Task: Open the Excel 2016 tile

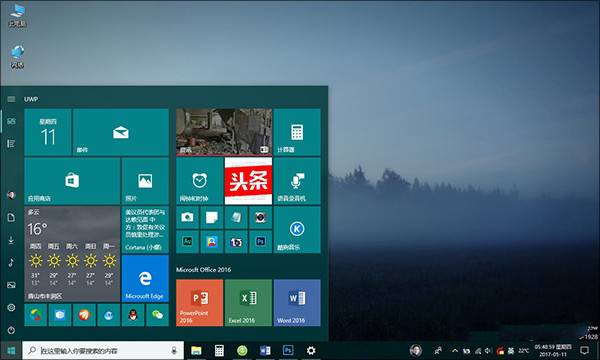Action: pyautogui.click(x=248, y=303)
